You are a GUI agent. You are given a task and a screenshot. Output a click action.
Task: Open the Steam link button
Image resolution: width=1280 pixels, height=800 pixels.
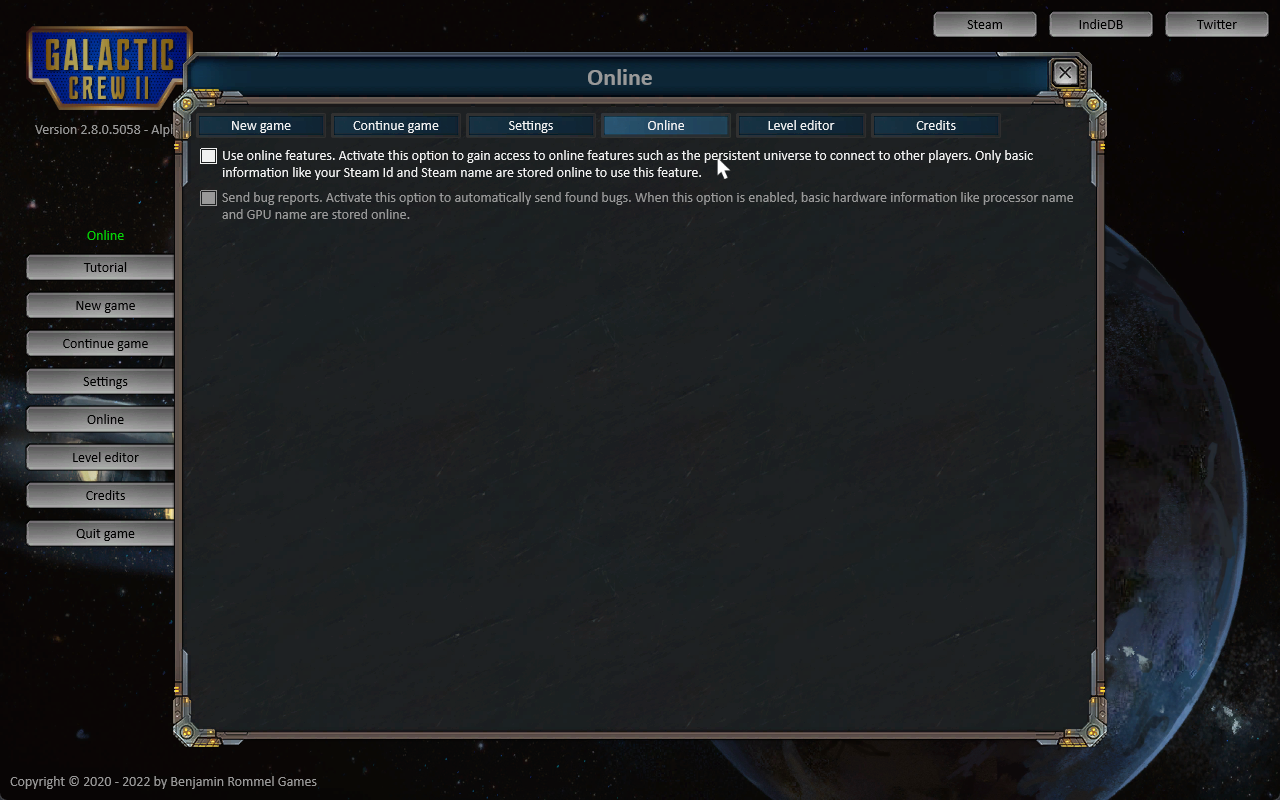click(x=985, y=24)
